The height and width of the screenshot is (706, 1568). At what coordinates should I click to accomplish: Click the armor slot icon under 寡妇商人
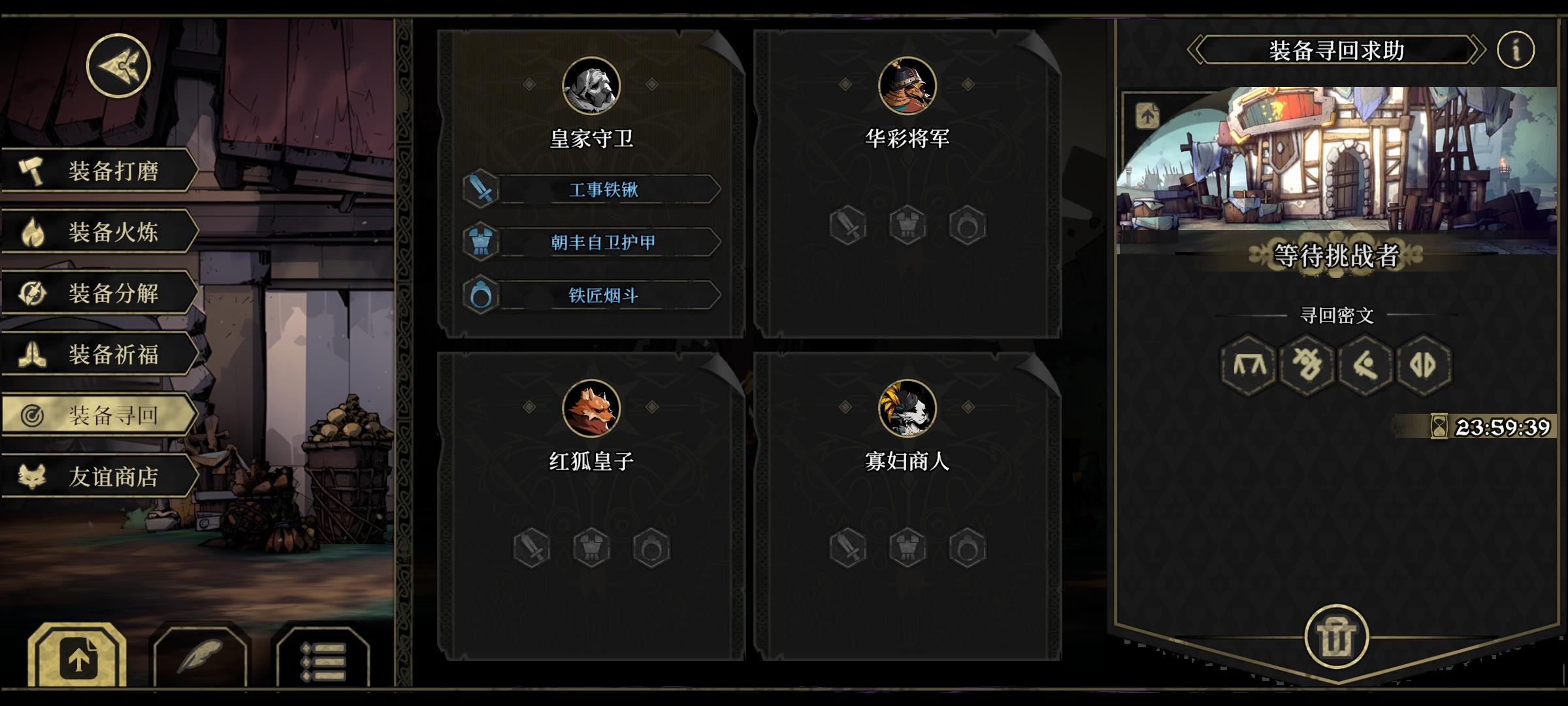click(907, 548)
